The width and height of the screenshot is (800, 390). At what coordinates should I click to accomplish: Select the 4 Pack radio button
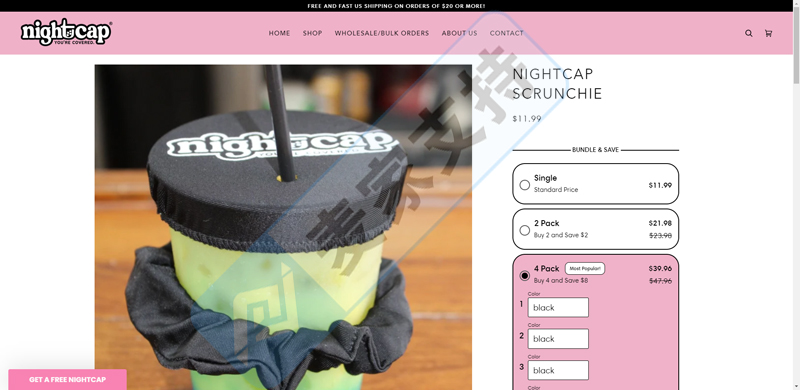pyautogui.click(x=524, y=276)
